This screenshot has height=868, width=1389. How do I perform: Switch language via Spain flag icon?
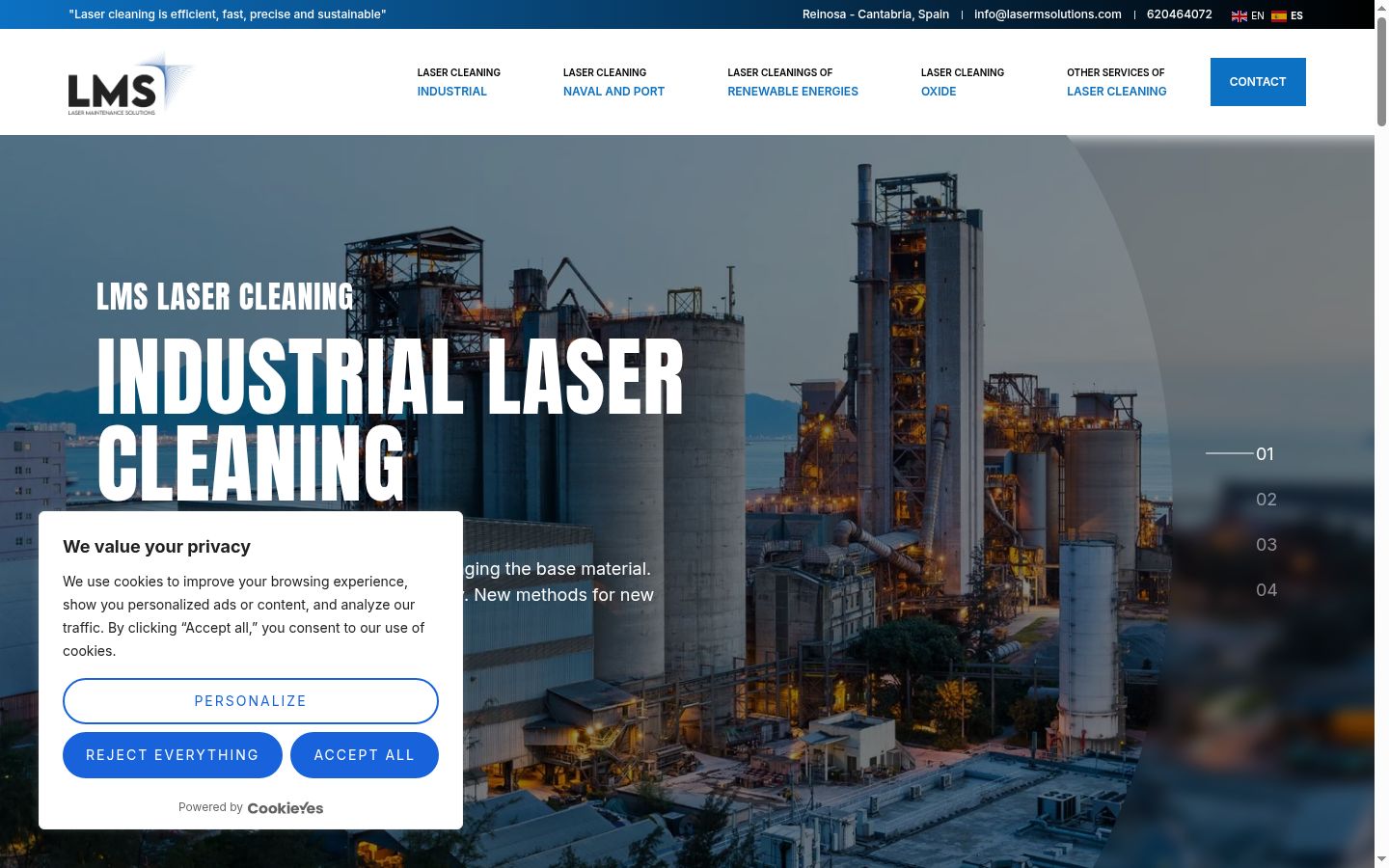pos(1279,15)
